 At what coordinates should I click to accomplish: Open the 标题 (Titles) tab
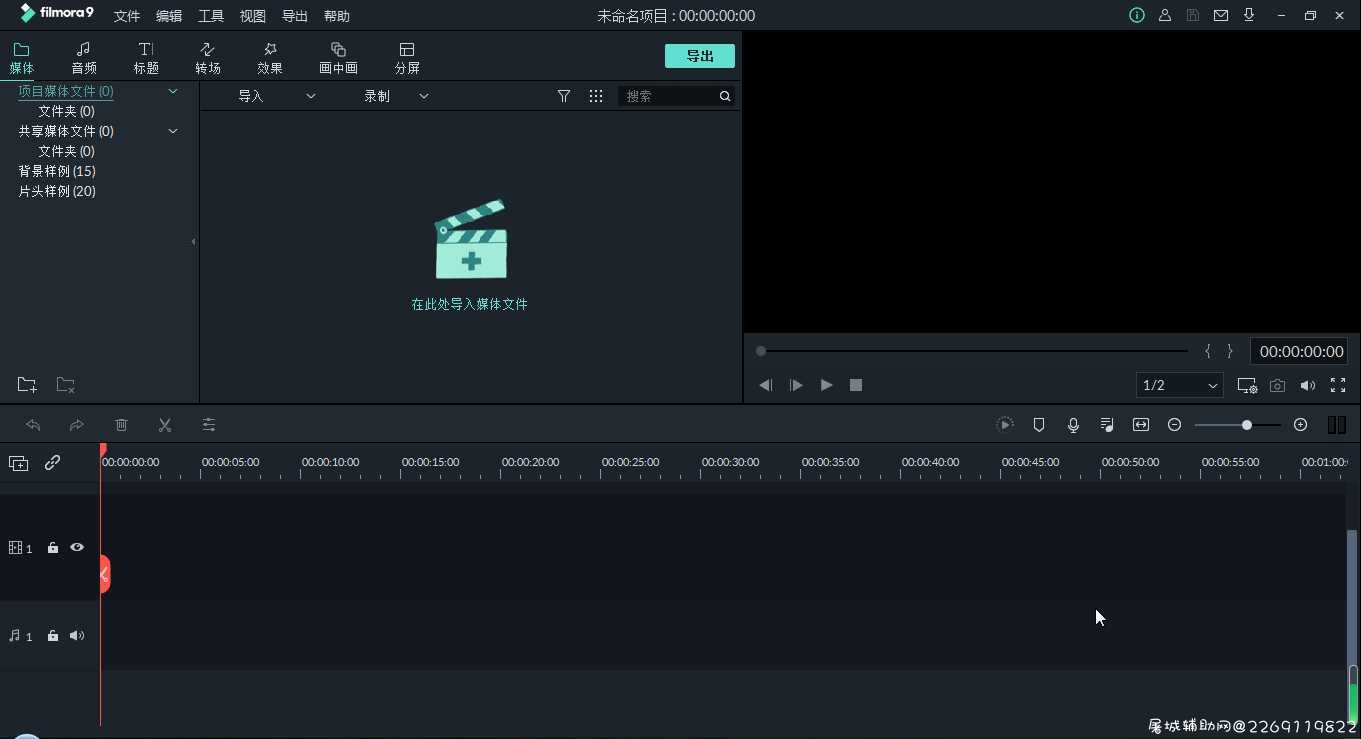coord(146,58)
